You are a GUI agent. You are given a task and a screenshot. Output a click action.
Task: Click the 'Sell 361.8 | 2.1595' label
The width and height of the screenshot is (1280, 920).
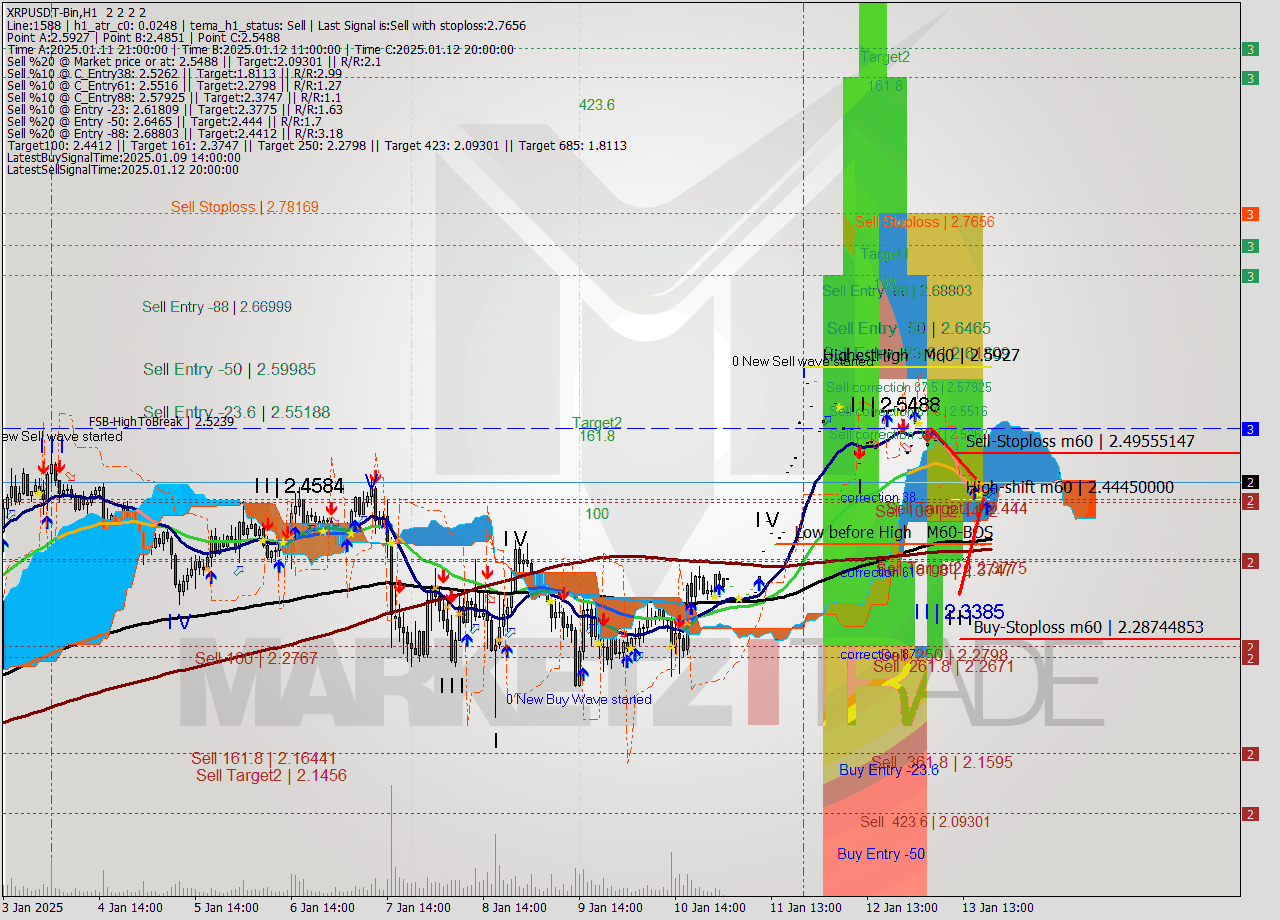click(942, 762)
